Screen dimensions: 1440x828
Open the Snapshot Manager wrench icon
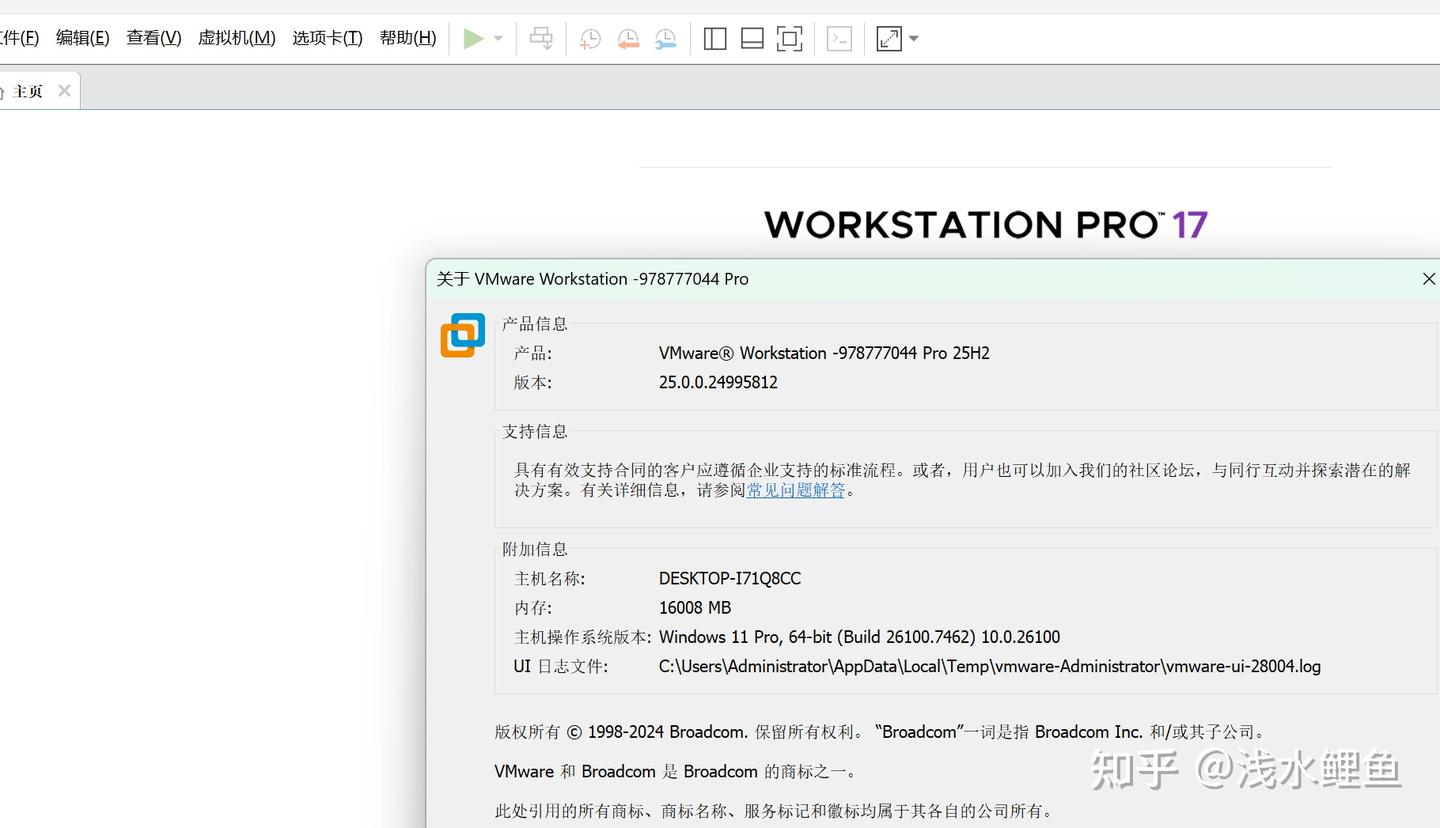[666, 38]
